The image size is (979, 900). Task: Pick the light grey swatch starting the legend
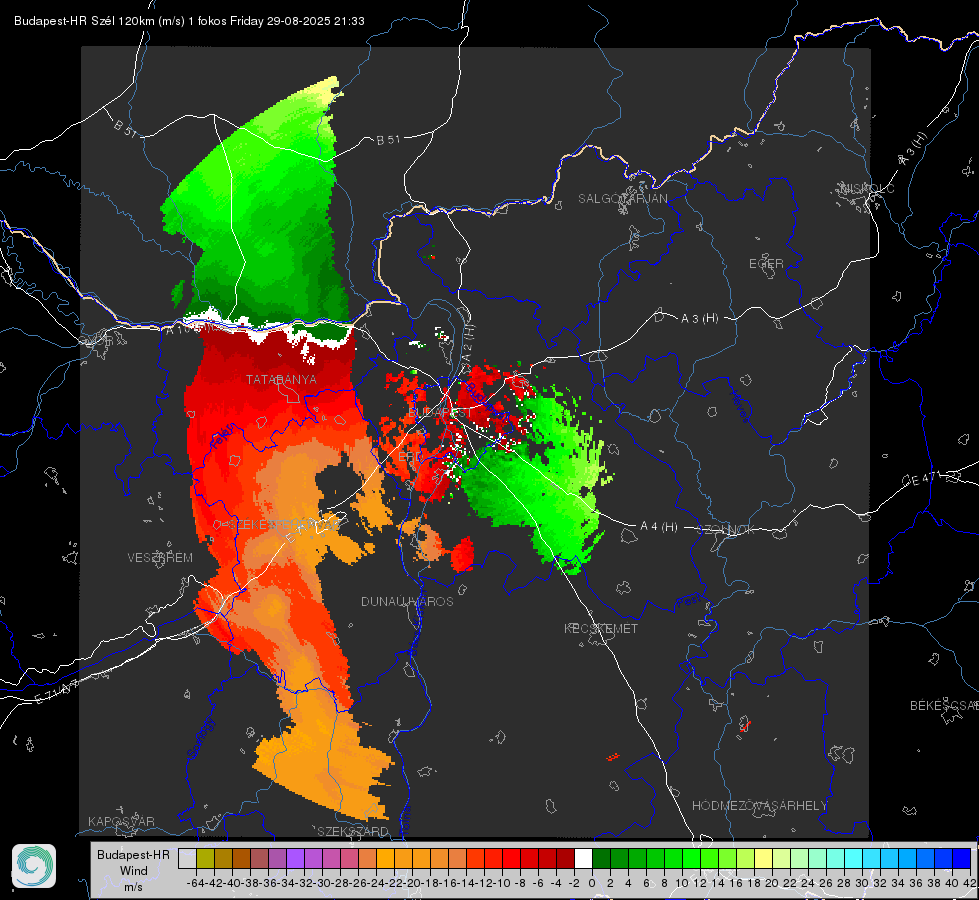[x=187, y=859]
